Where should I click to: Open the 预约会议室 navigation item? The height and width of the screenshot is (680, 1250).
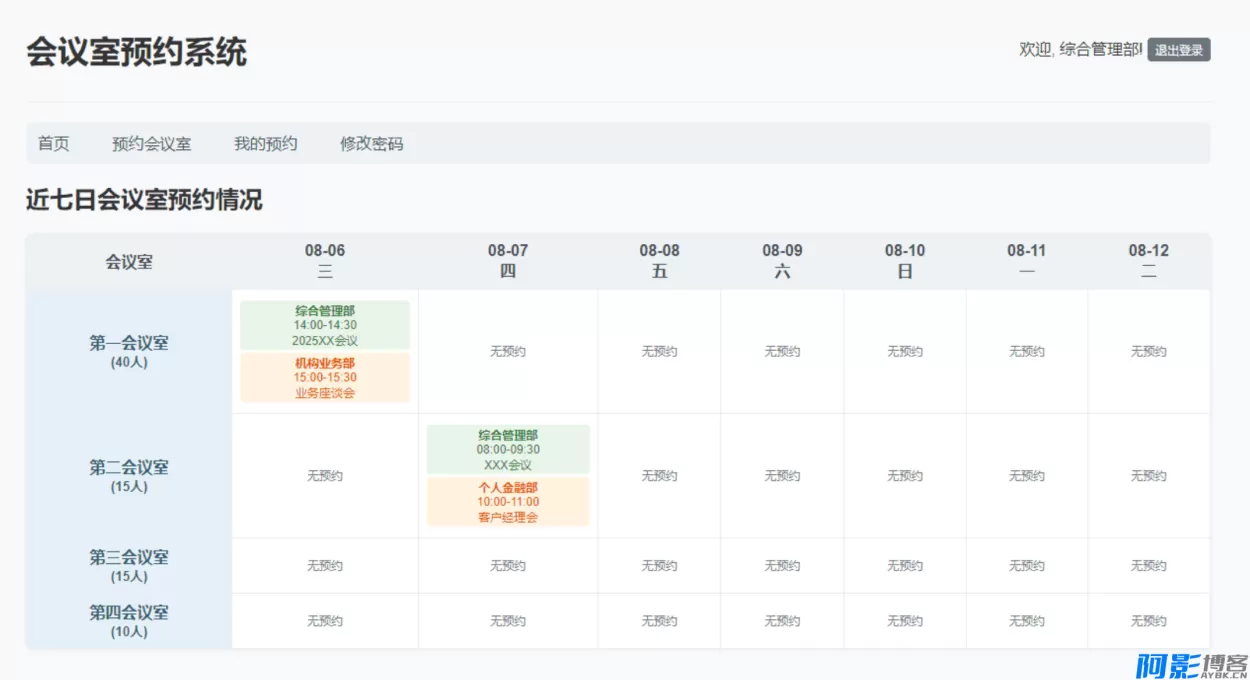149,143
